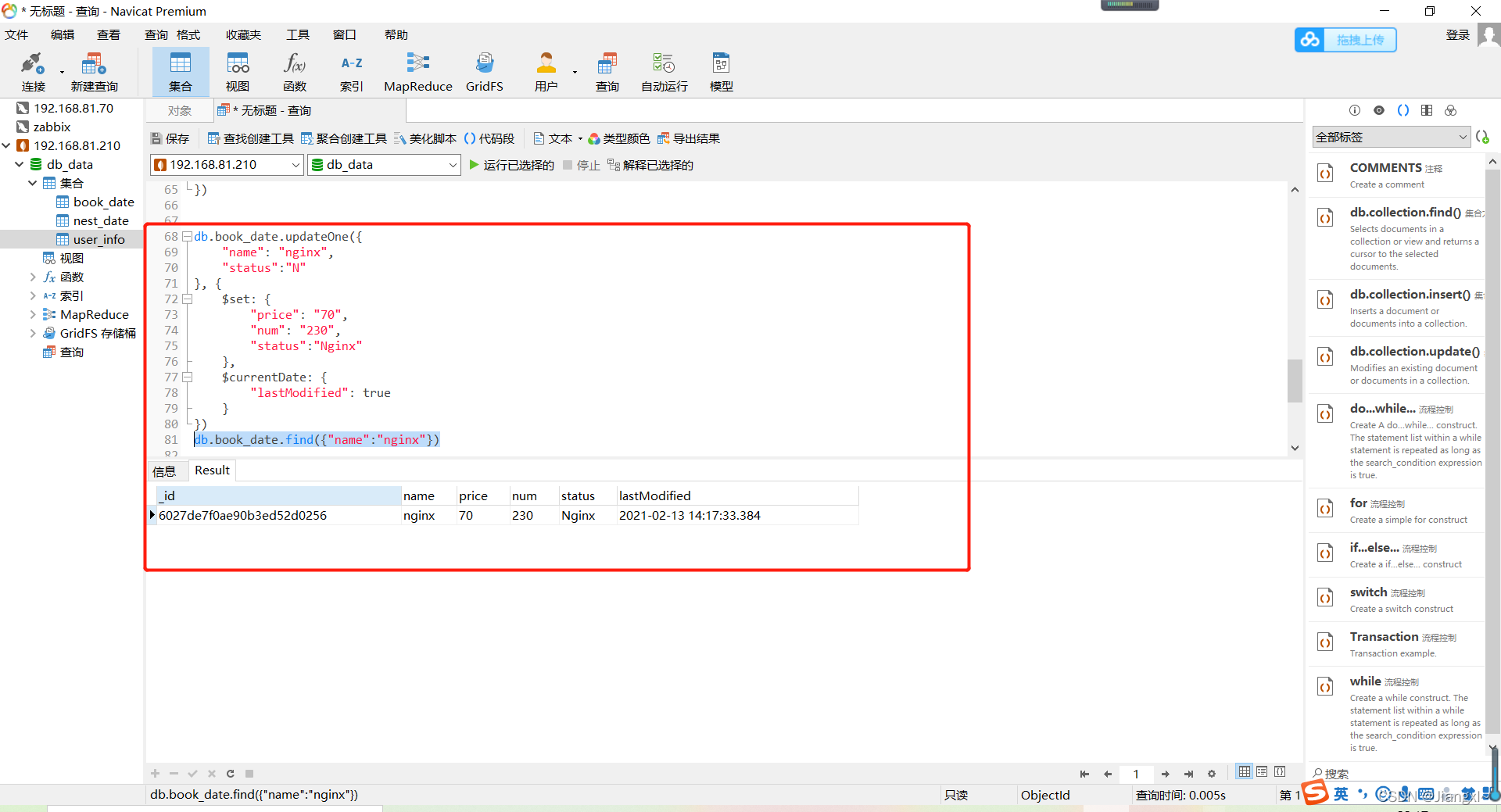Switch to Result tab
Image resolution: width=1501 pixels, height=812 pixels.
click(x=212, y=470)
